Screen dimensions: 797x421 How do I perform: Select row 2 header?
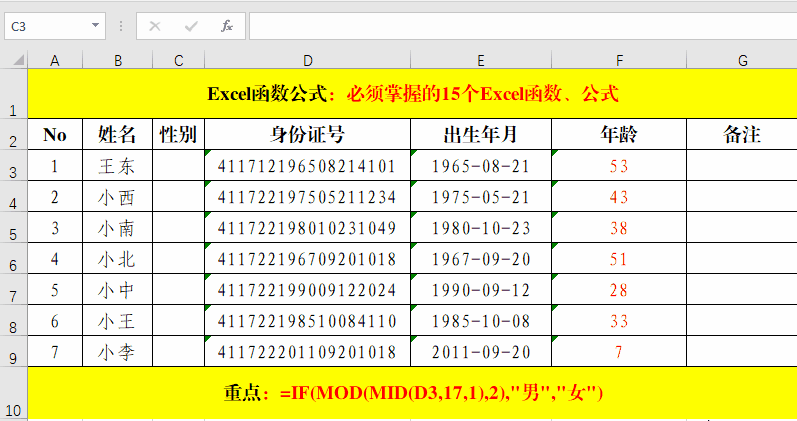pos(14,134)
